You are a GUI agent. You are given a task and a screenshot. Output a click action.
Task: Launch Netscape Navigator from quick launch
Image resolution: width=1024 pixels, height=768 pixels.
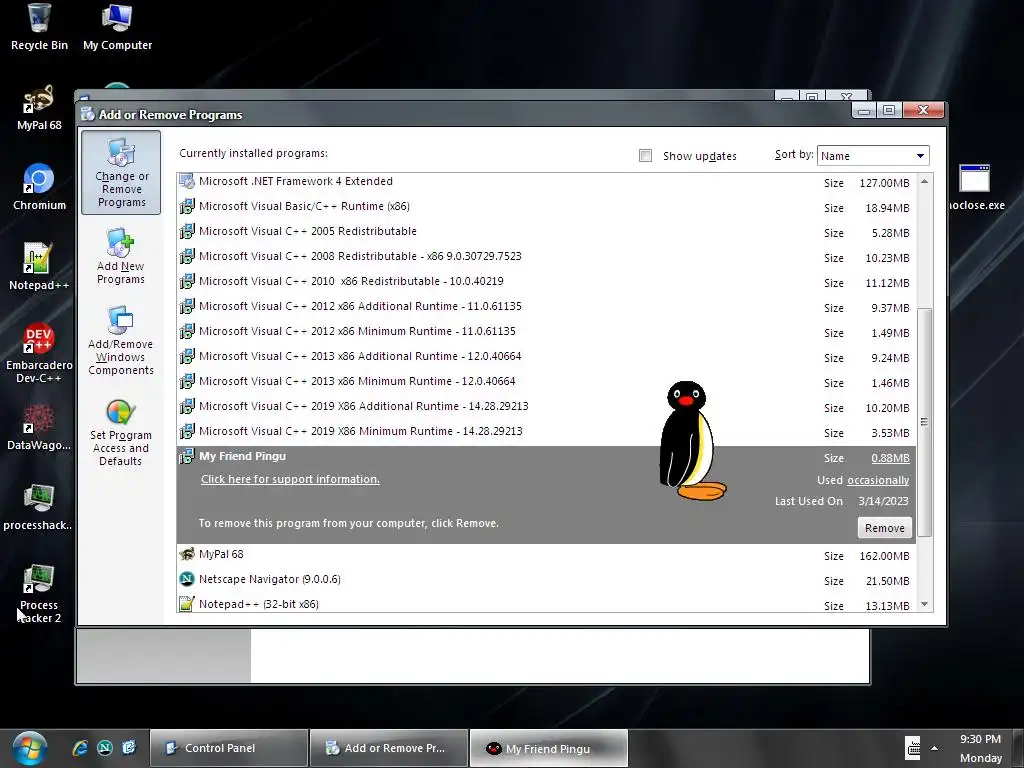point(104,748)
